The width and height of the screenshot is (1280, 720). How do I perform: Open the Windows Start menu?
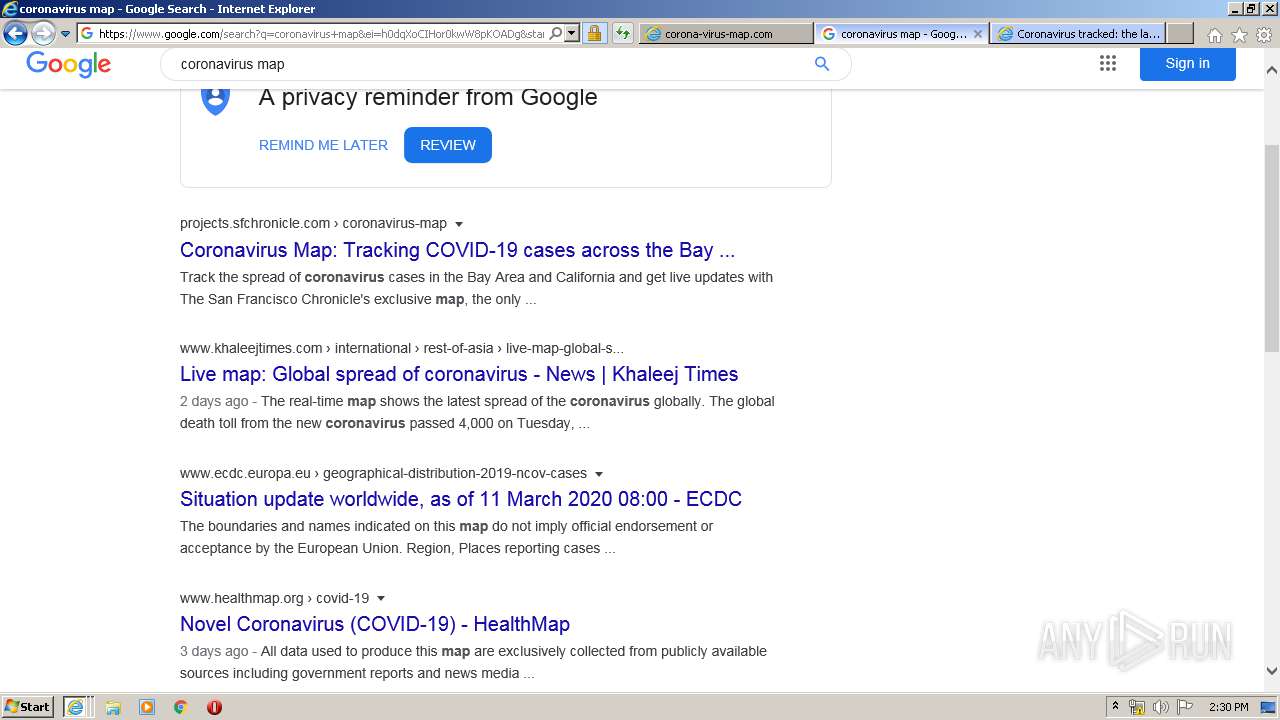[28, 707]
